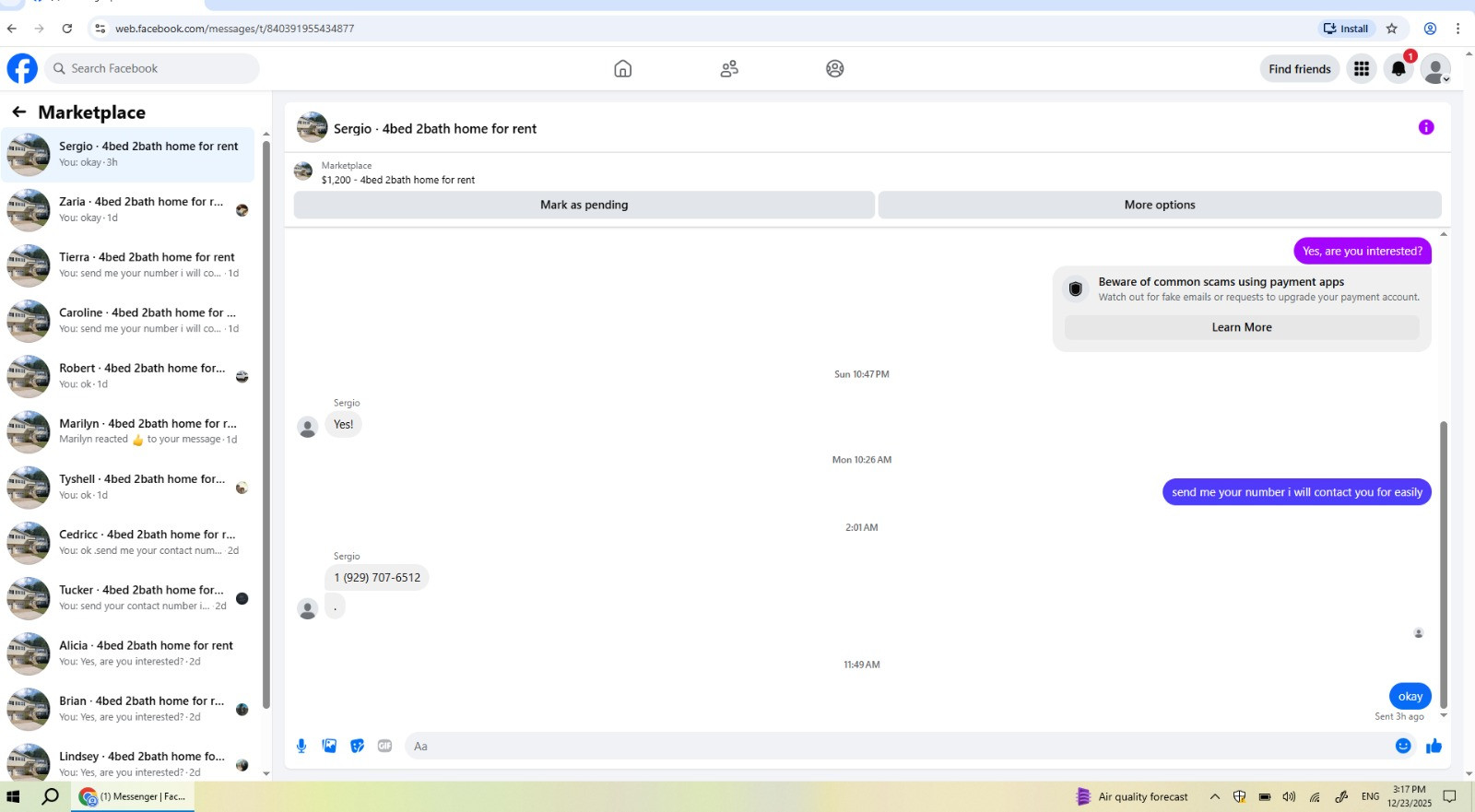Open the account profile menu
The image size is (1475, 812).
tap(1435, 68)
